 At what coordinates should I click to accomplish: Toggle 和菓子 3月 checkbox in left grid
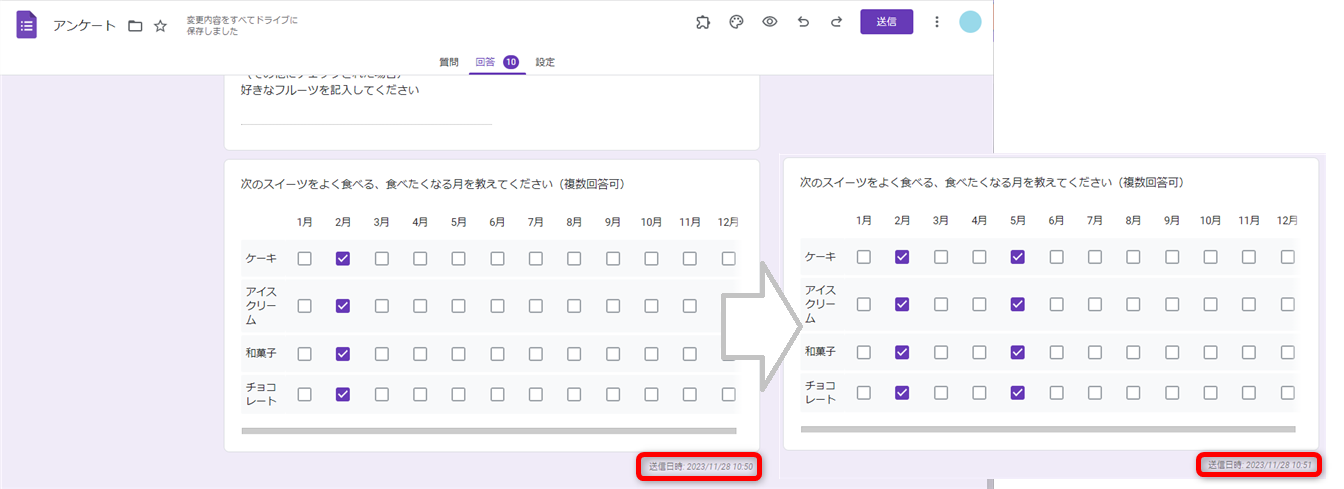pyautogui.click(x=382, y=354)
